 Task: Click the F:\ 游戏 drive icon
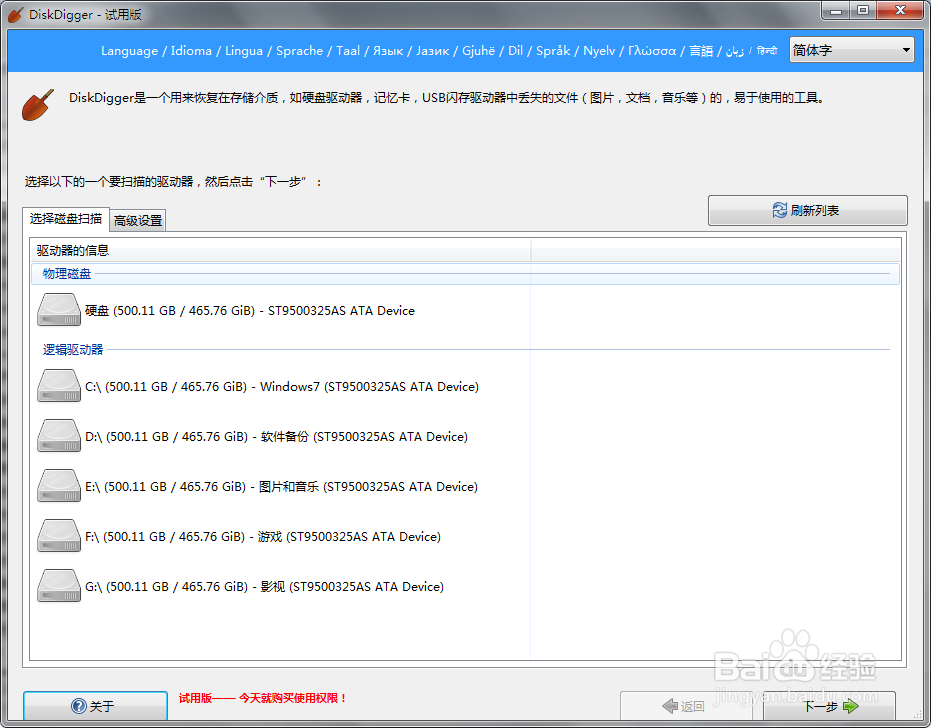[59, 536]
